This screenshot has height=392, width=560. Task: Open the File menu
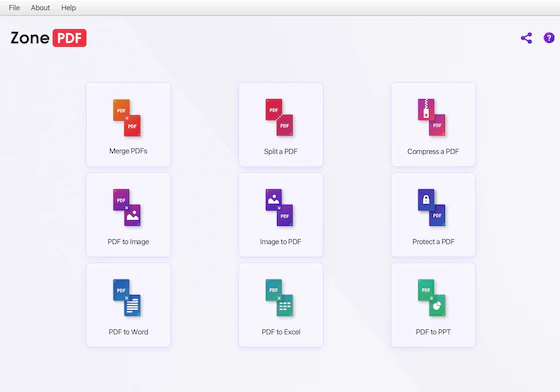(14, 7)
